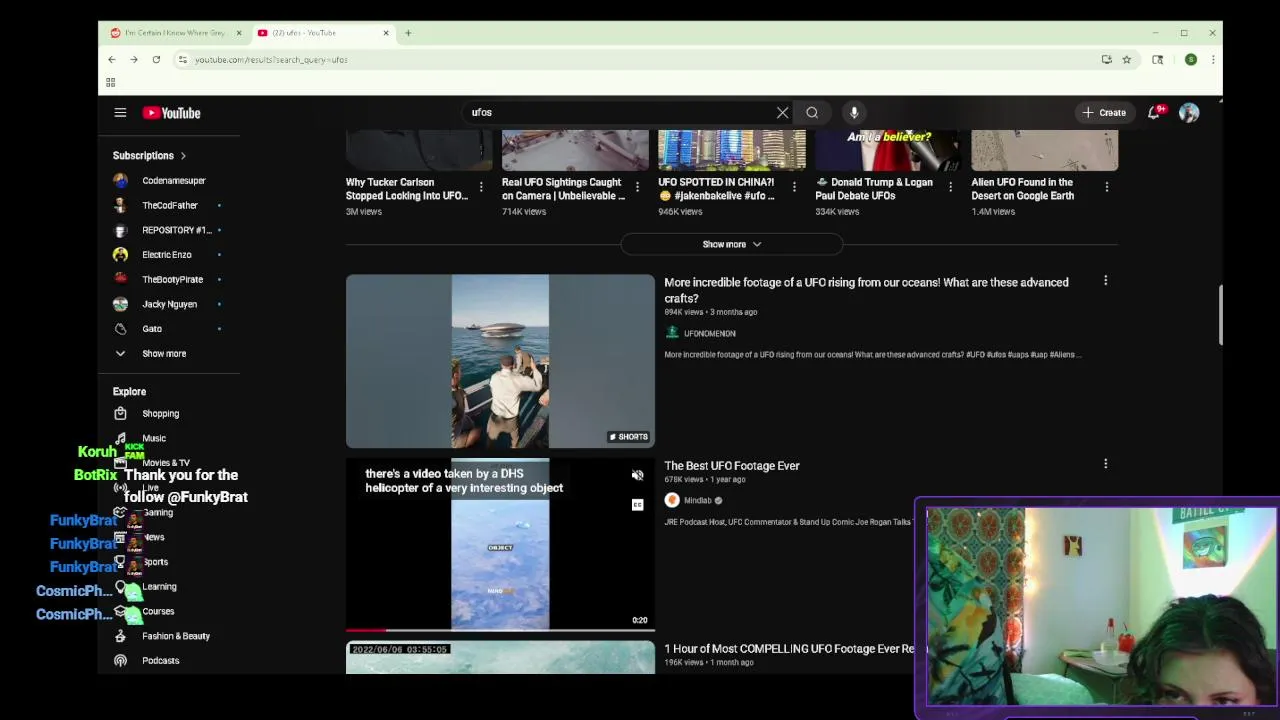This screenshot has height=720, width=1280.
Task: Open options for Alien UFO Found video
Action: tap(1106, 187)
